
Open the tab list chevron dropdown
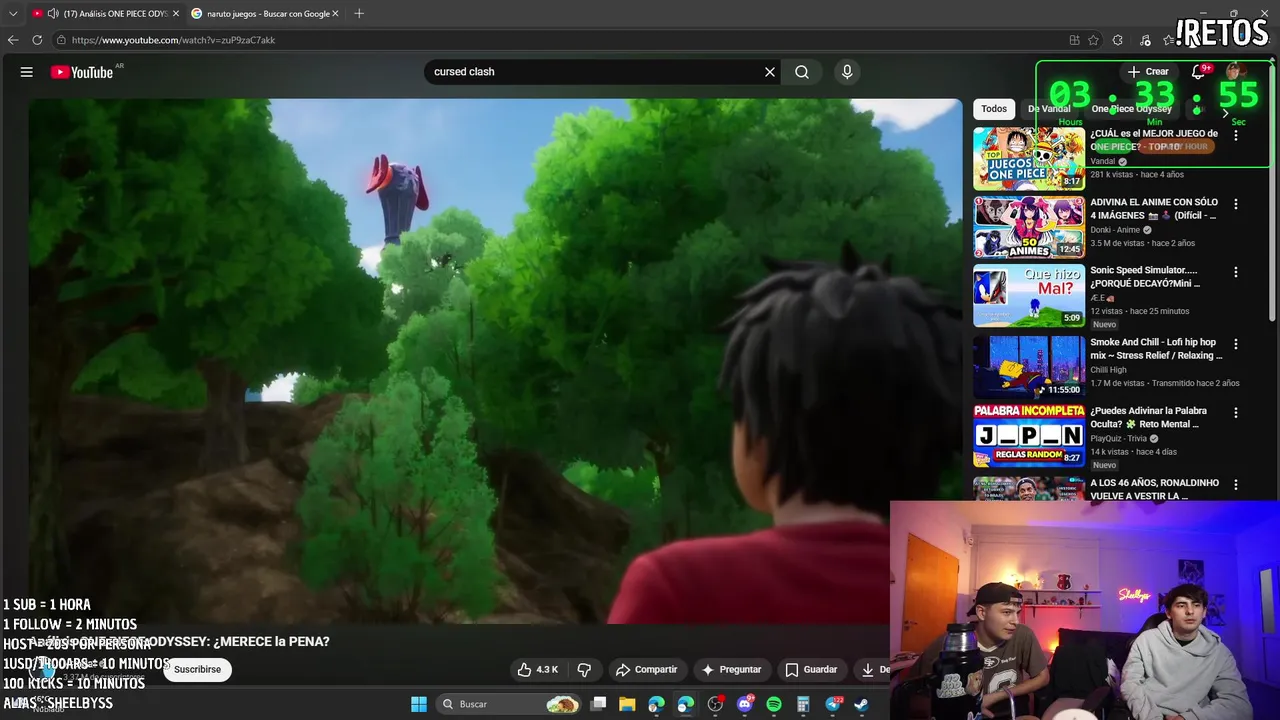click(x=13, y=14)
